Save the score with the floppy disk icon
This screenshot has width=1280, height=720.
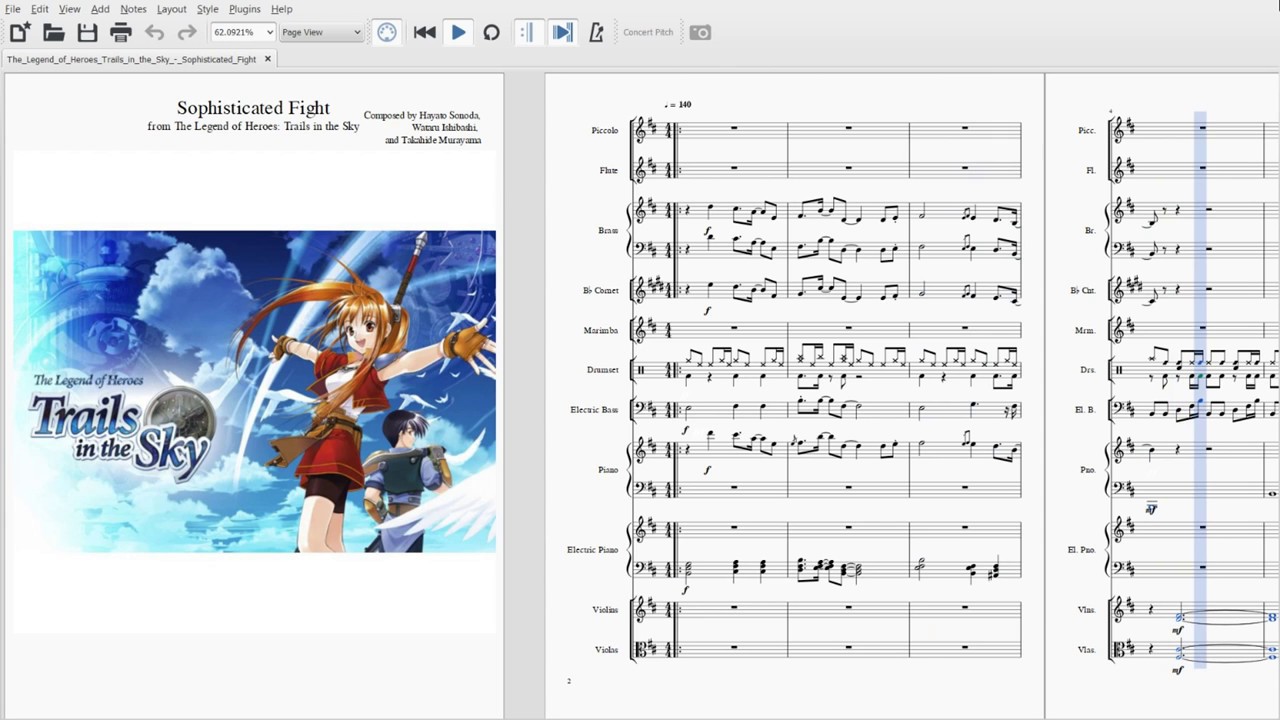tap(87, 32)
